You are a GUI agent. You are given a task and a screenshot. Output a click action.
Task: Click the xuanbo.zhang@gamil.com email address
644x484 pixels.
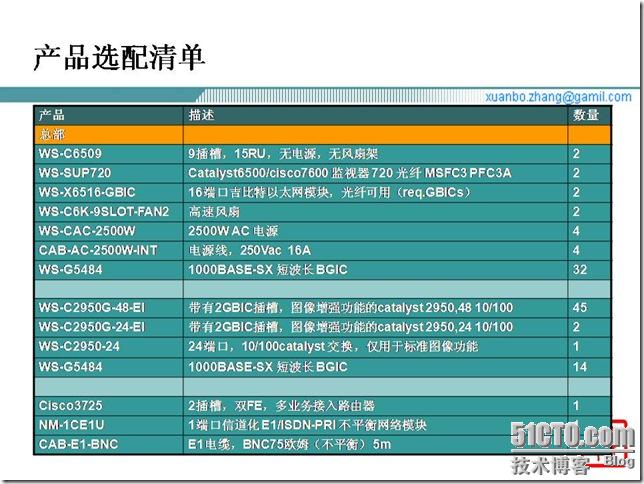558,97
